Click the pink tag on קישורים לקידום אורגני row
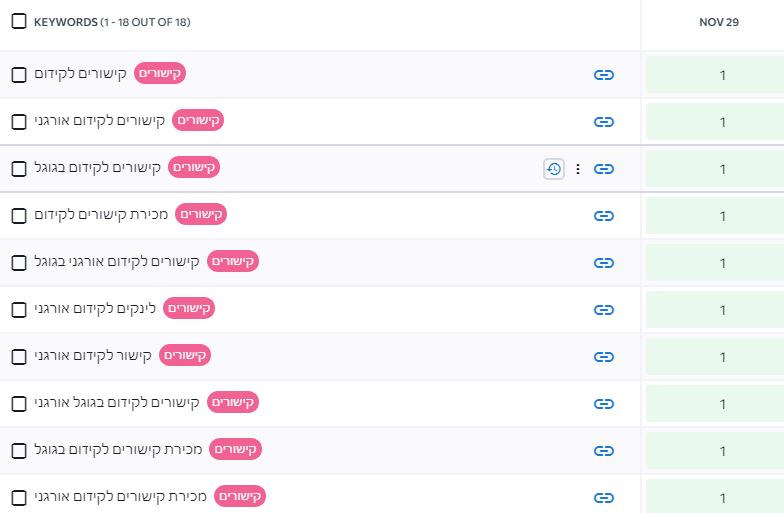 [198, 120]
